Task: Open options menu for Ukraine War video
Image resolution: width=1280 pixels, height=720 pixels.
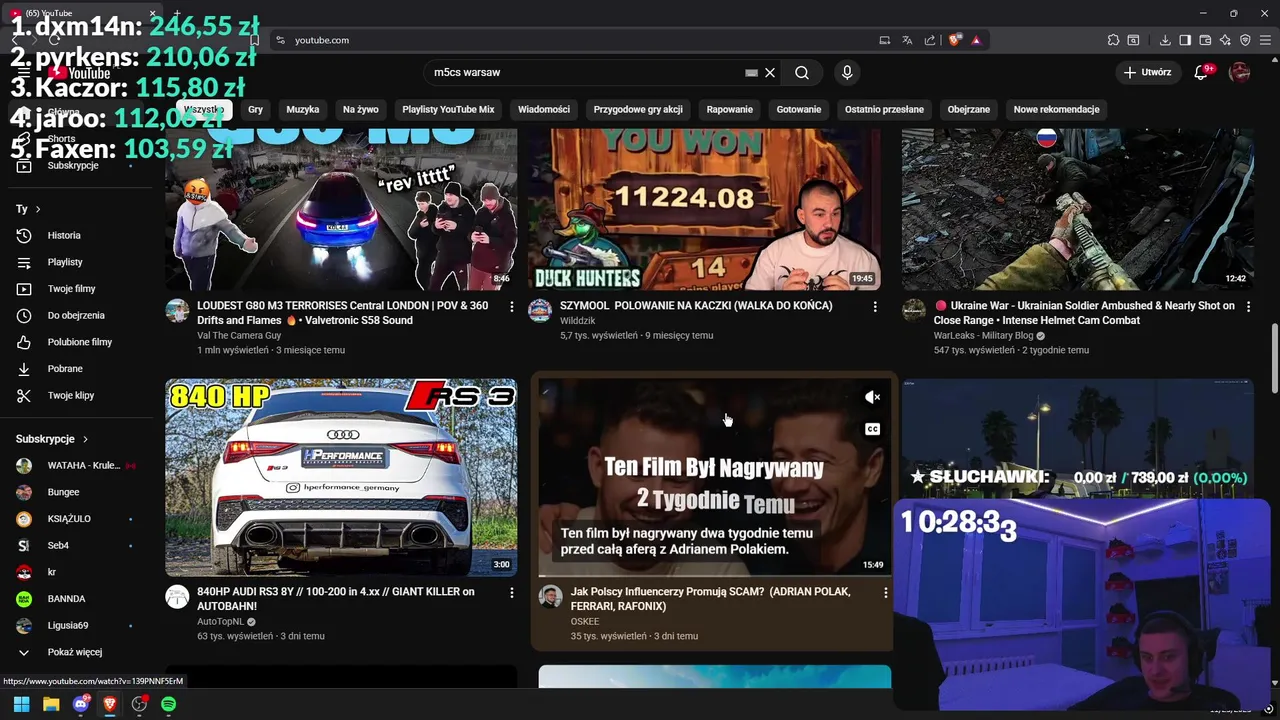Action: [x=1248, y=306]
